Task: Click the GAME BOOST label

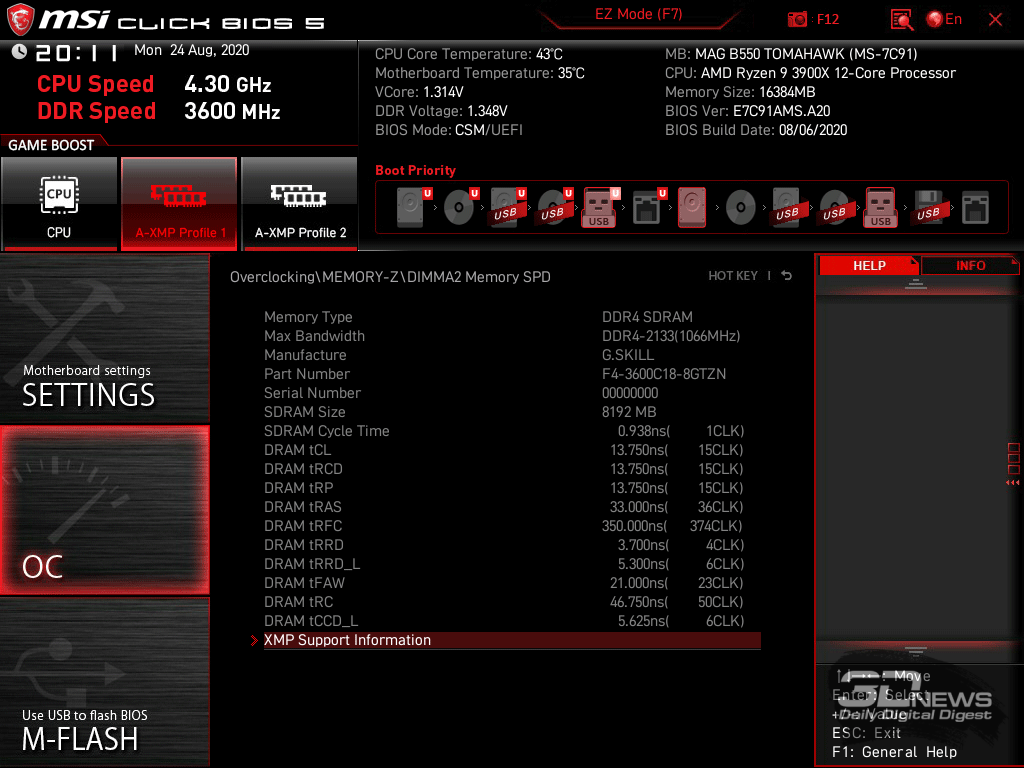Action: 51,145
